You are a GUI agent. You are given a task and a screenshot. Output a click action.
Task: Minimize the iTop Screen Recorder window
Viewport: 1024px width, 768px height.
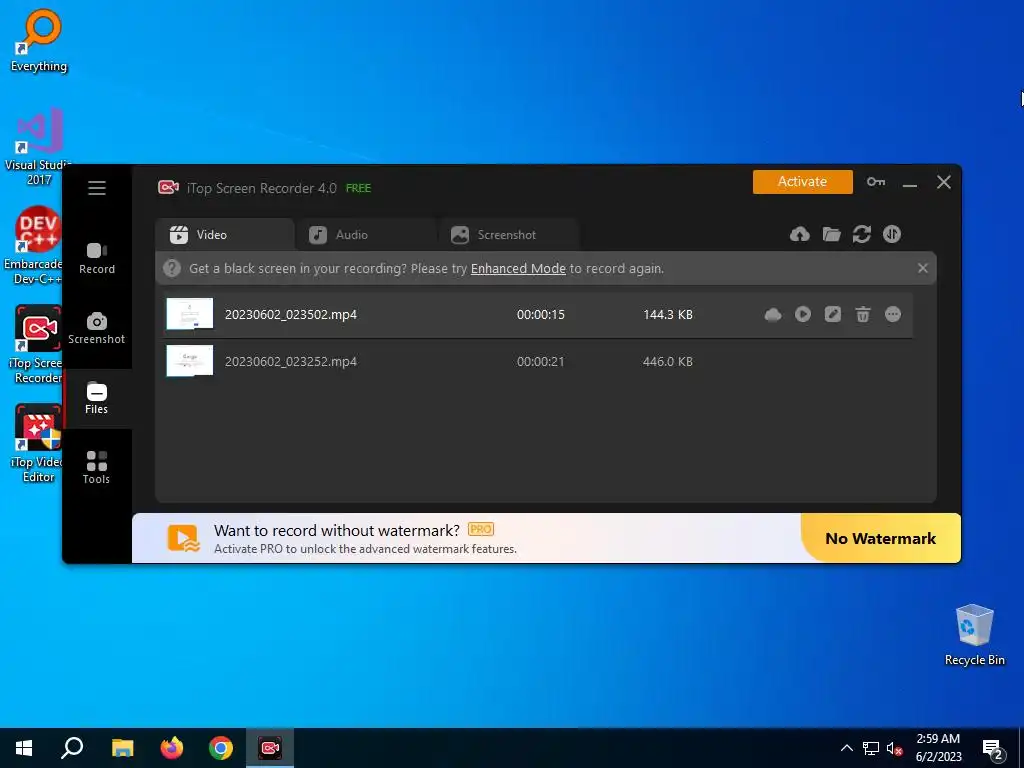click(910, 183)
